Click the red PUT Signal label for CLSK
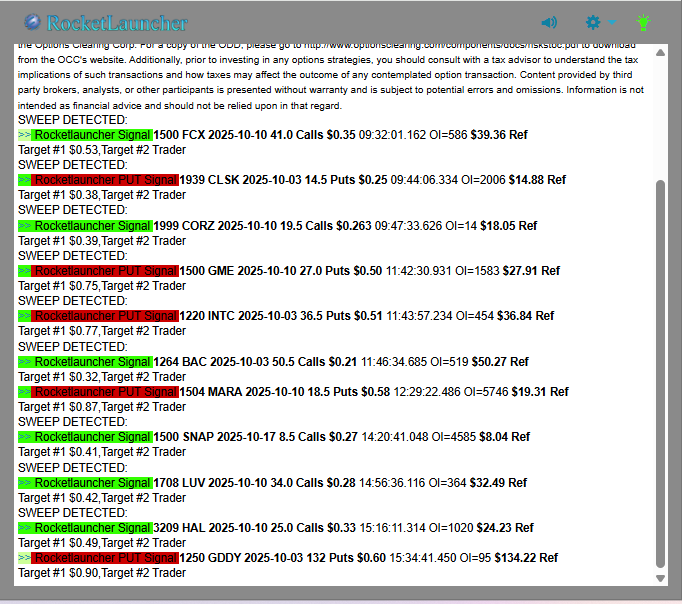The height and width of the screenshot is (604, 682). pyautogui.click(x=98, y=180)
